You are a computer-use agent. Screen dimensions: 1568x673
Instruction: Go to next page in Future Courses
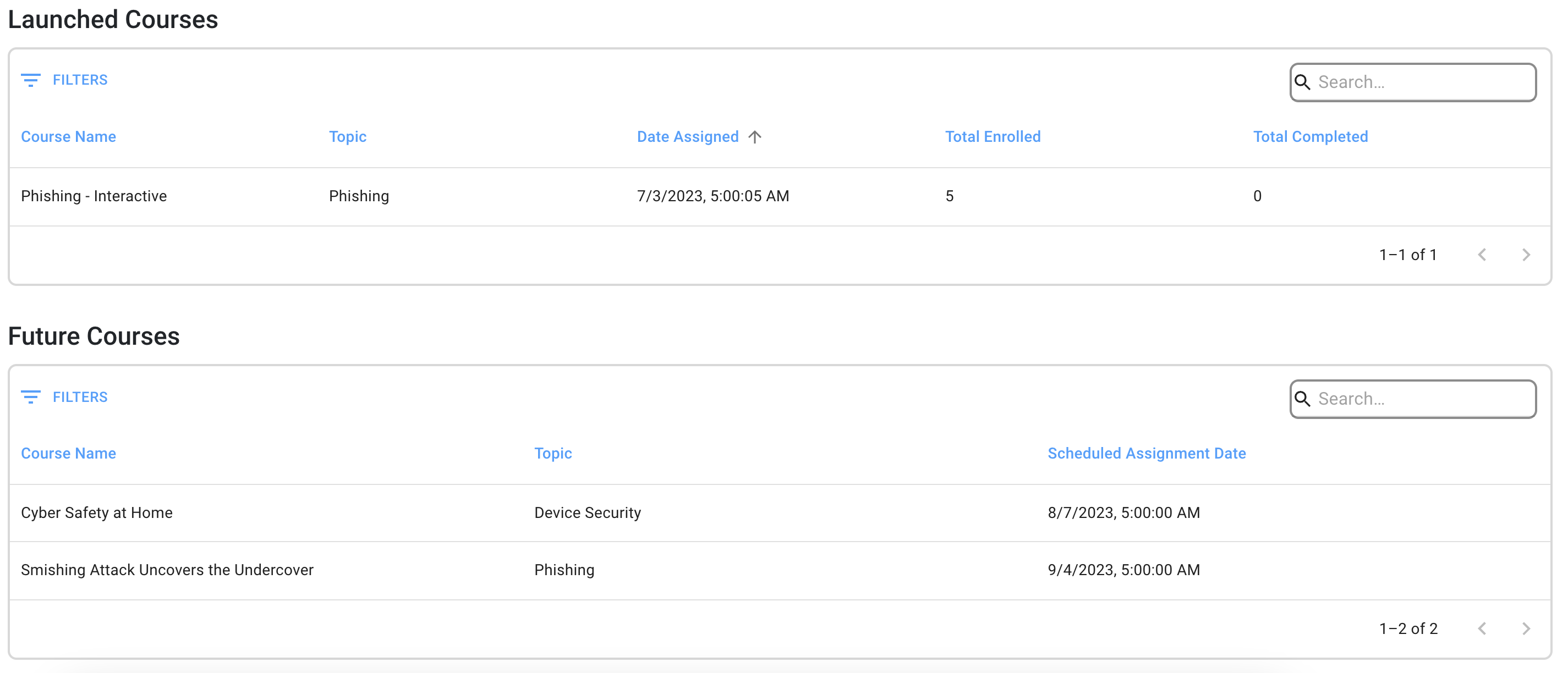[1526, 628]
